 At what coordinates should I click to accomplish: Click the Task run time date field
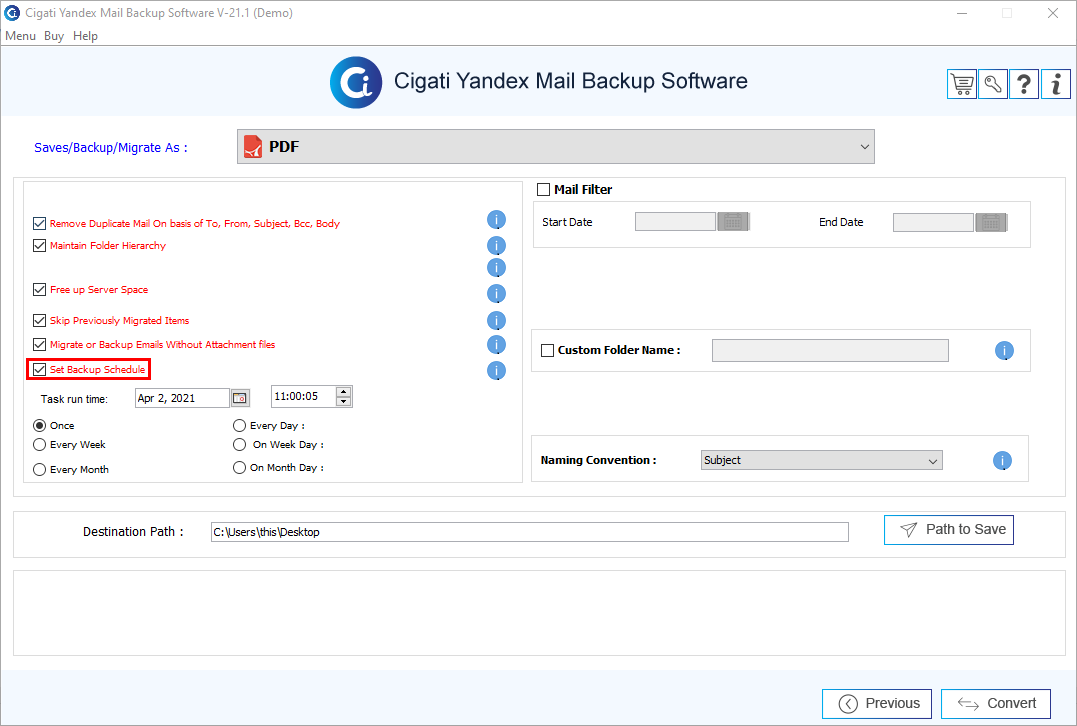(182, 398)
